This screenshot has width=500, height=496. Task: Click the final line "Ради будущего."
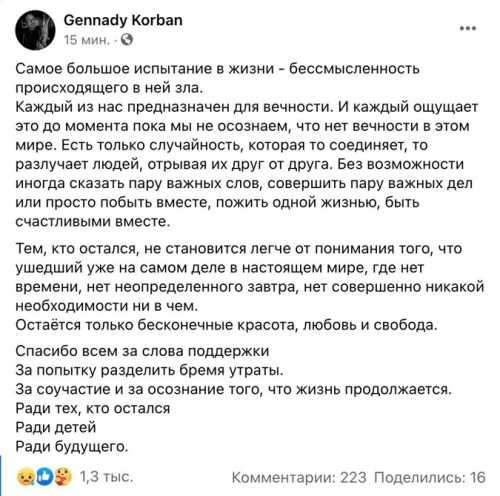[x=72, y=446]
